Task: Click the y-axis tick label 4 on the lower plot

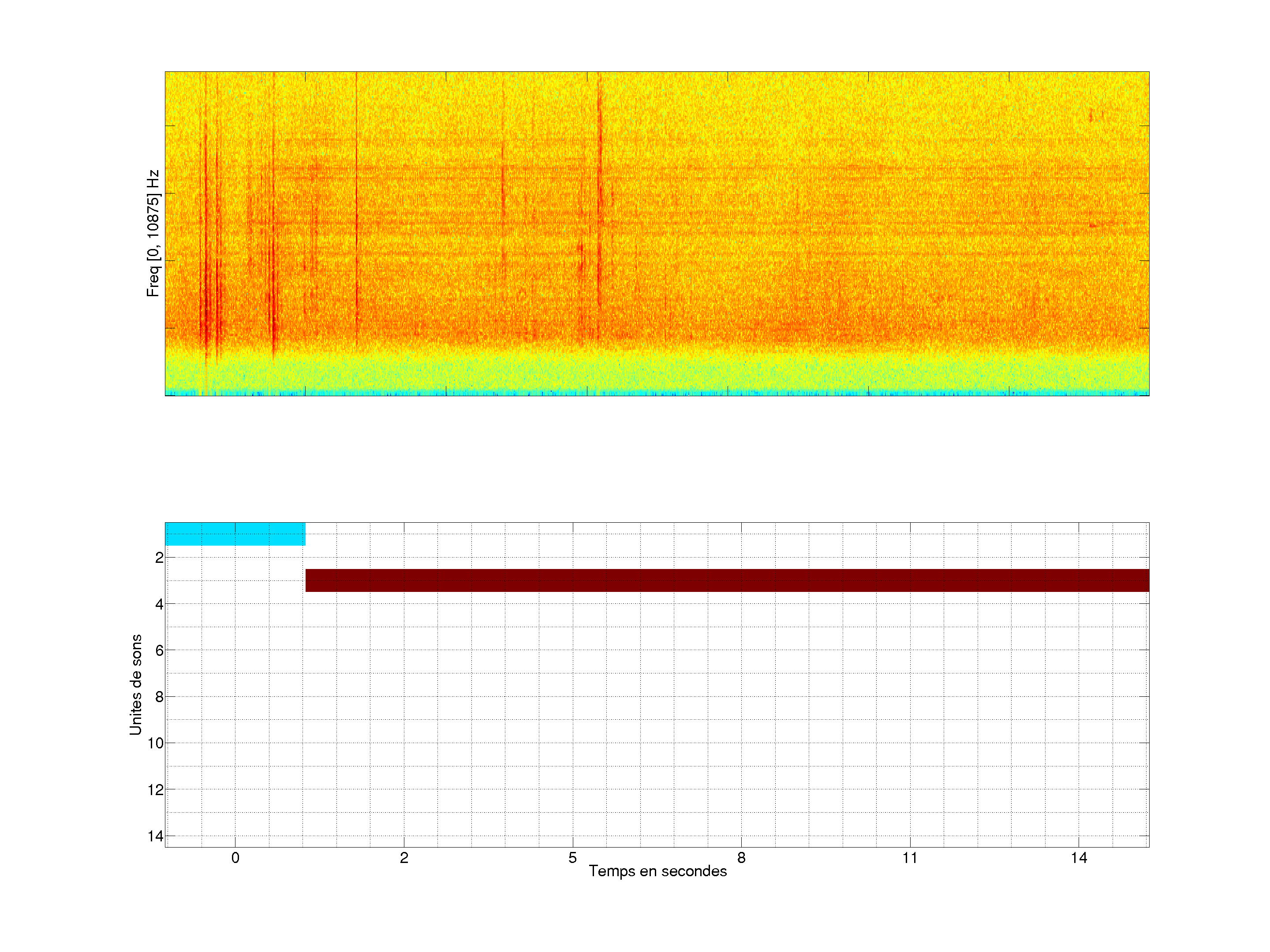Action: pyautogui.click(x=159, y=604)
